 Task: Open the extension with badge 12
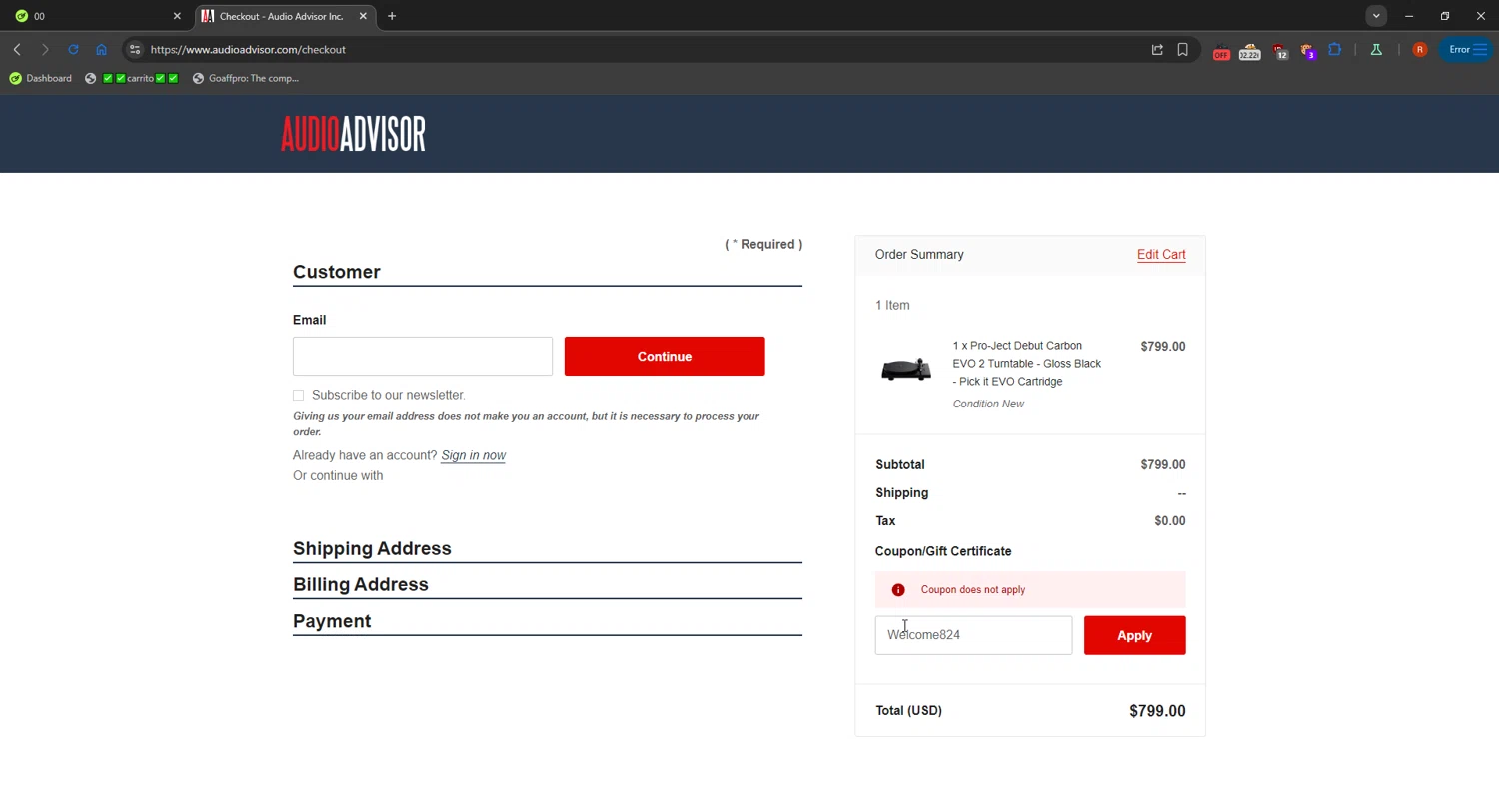(x=1280, y=51)
